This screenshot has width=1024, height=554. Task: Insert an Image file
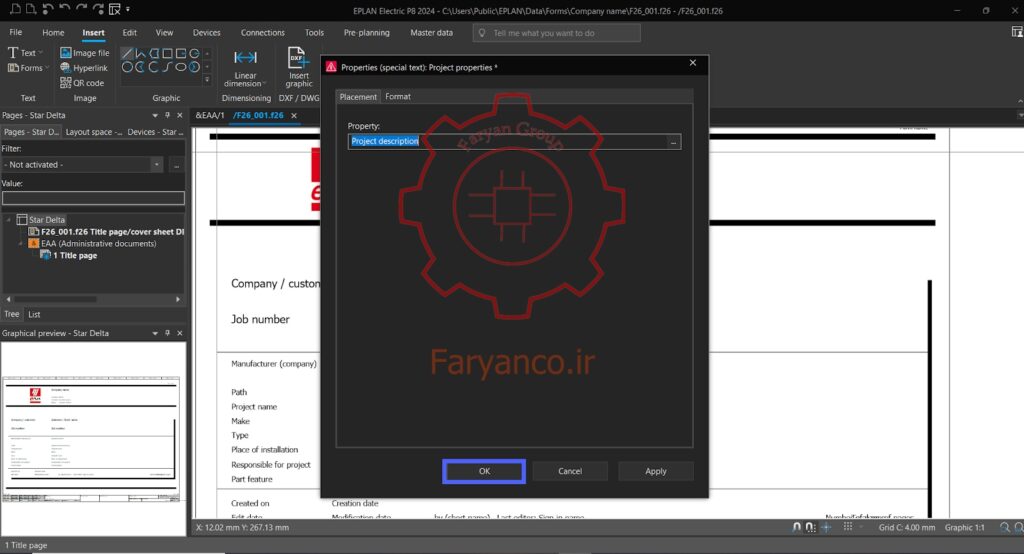(84, 53)
